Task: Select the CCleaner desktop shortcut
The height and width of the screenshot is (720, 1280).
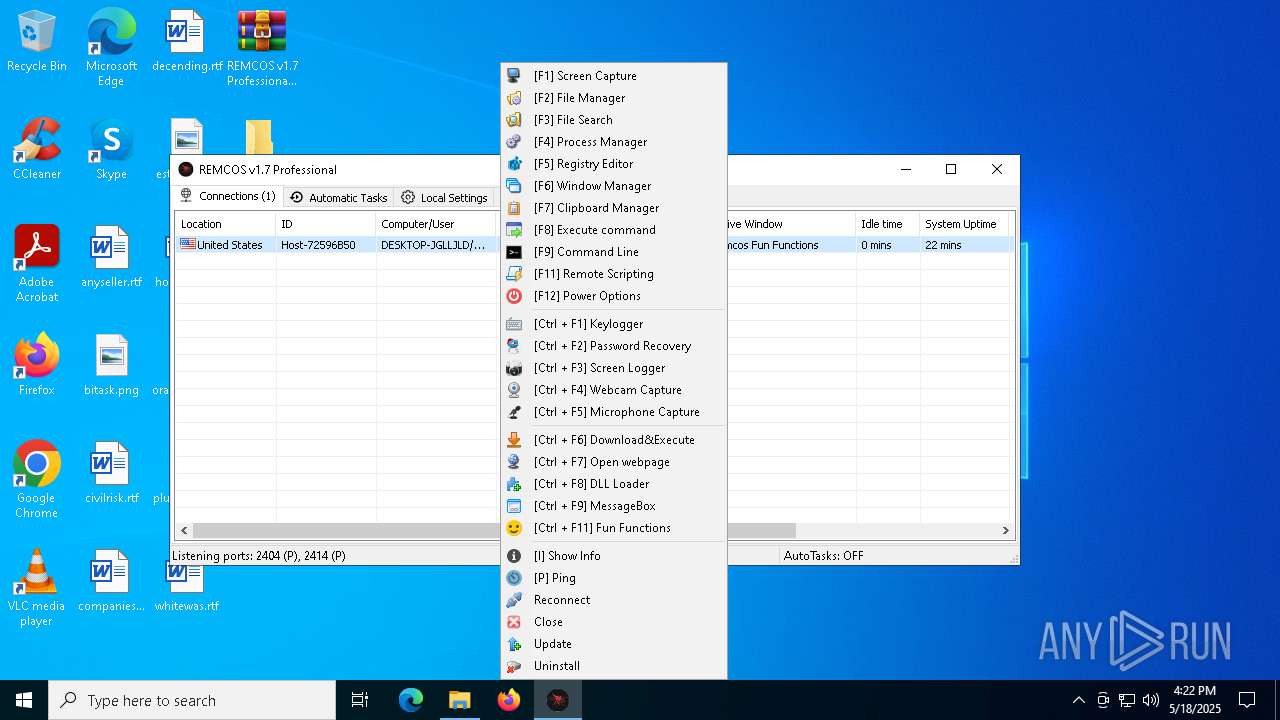Action: click(37, 150)
